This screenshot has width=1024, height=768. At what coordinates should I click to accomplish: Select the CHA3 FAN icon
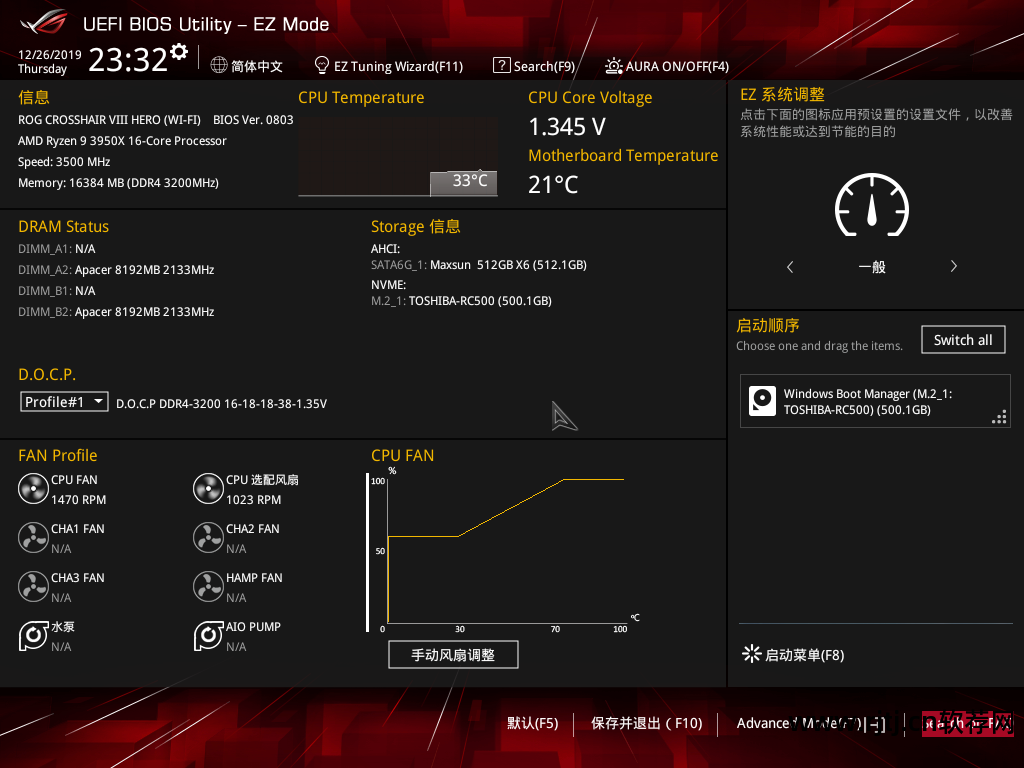pos(33,586)
